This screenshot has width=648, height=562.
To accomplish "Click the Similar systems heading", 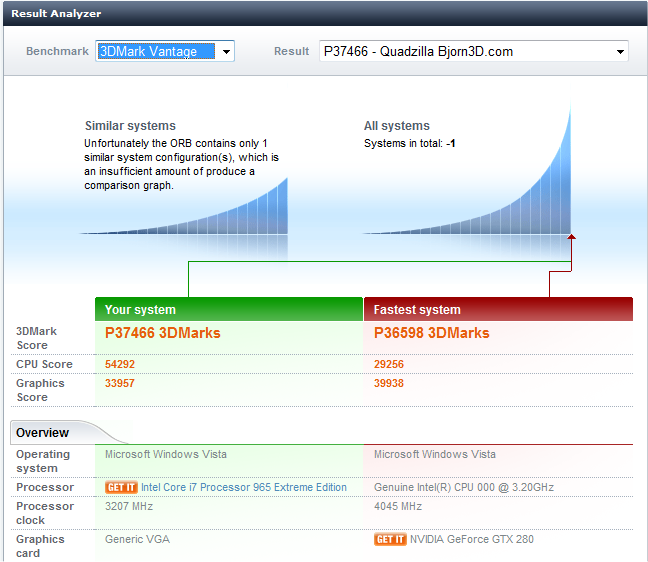I will point(130,126).
